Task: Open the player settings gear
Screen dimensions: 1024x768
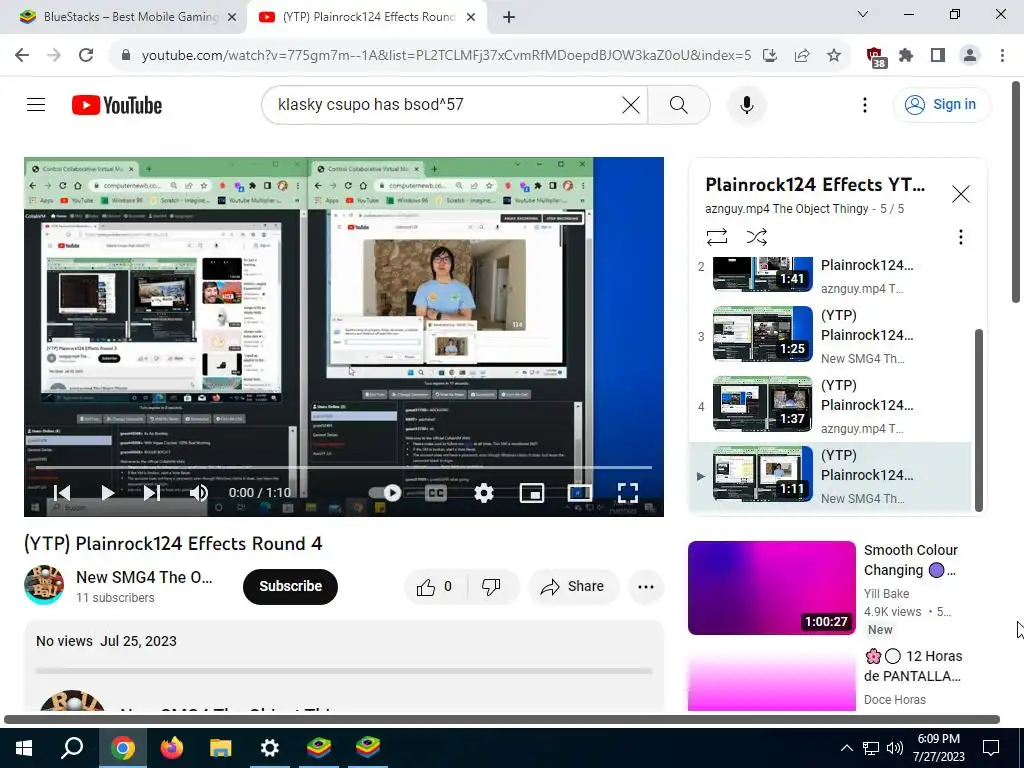Action: (x=483, y=492)
